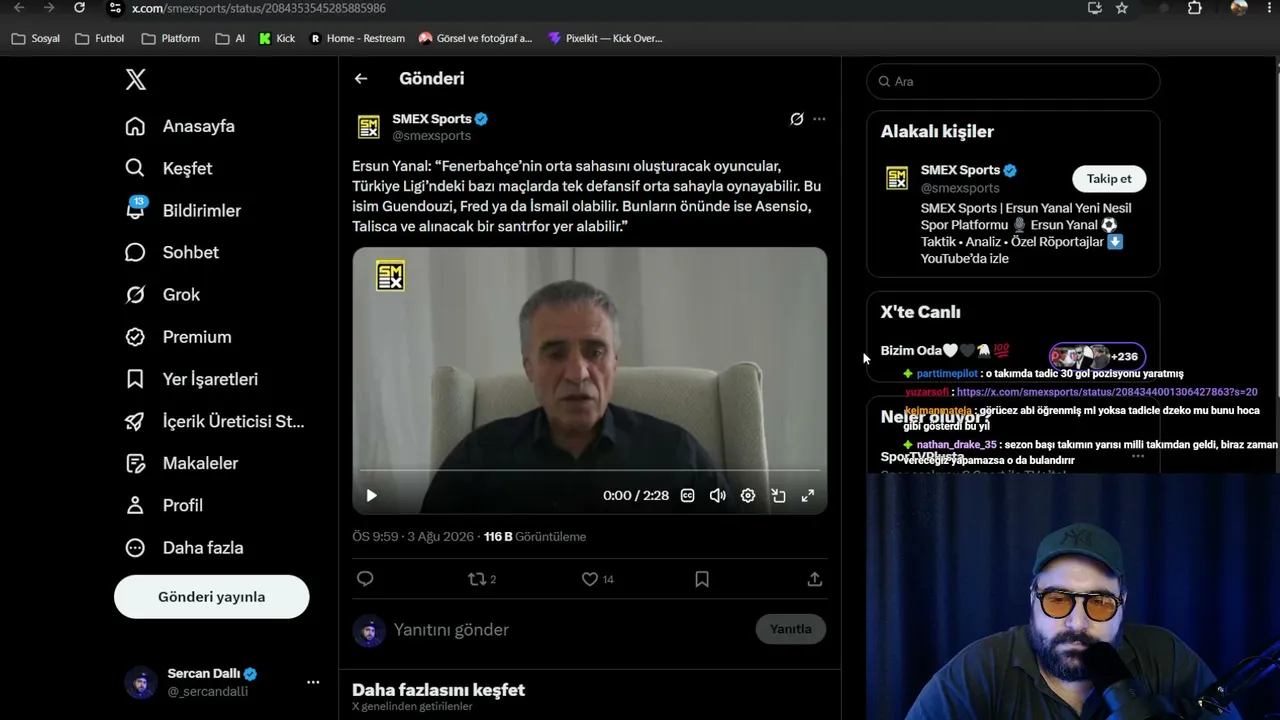Switch video to fullscreen
Screen dimensions: 1280x720
pos(808,496)
